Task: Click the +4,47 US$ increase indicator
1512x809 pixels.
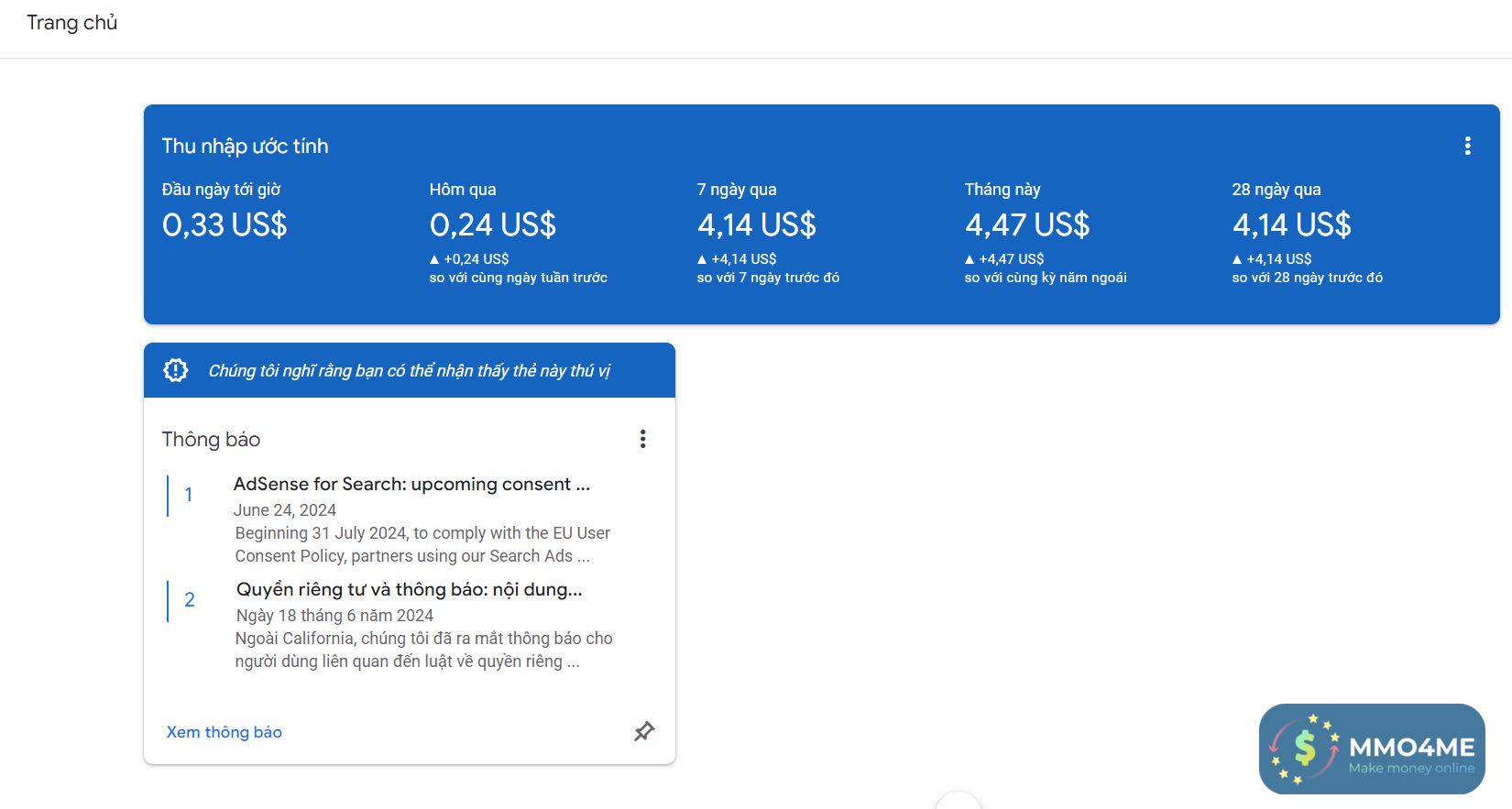Action: [1004, 259]
